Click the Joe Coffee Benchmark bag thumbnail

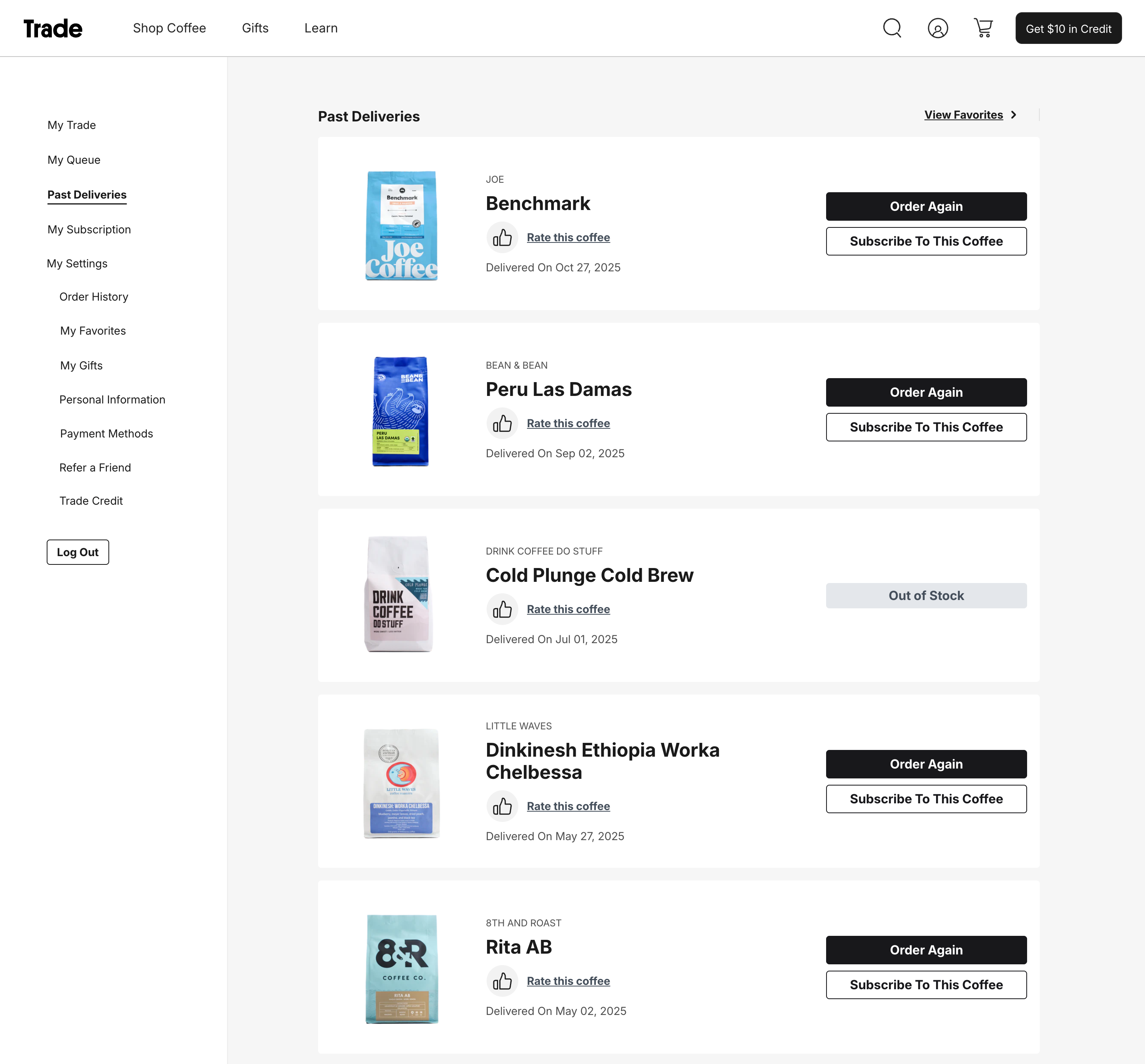402,226
